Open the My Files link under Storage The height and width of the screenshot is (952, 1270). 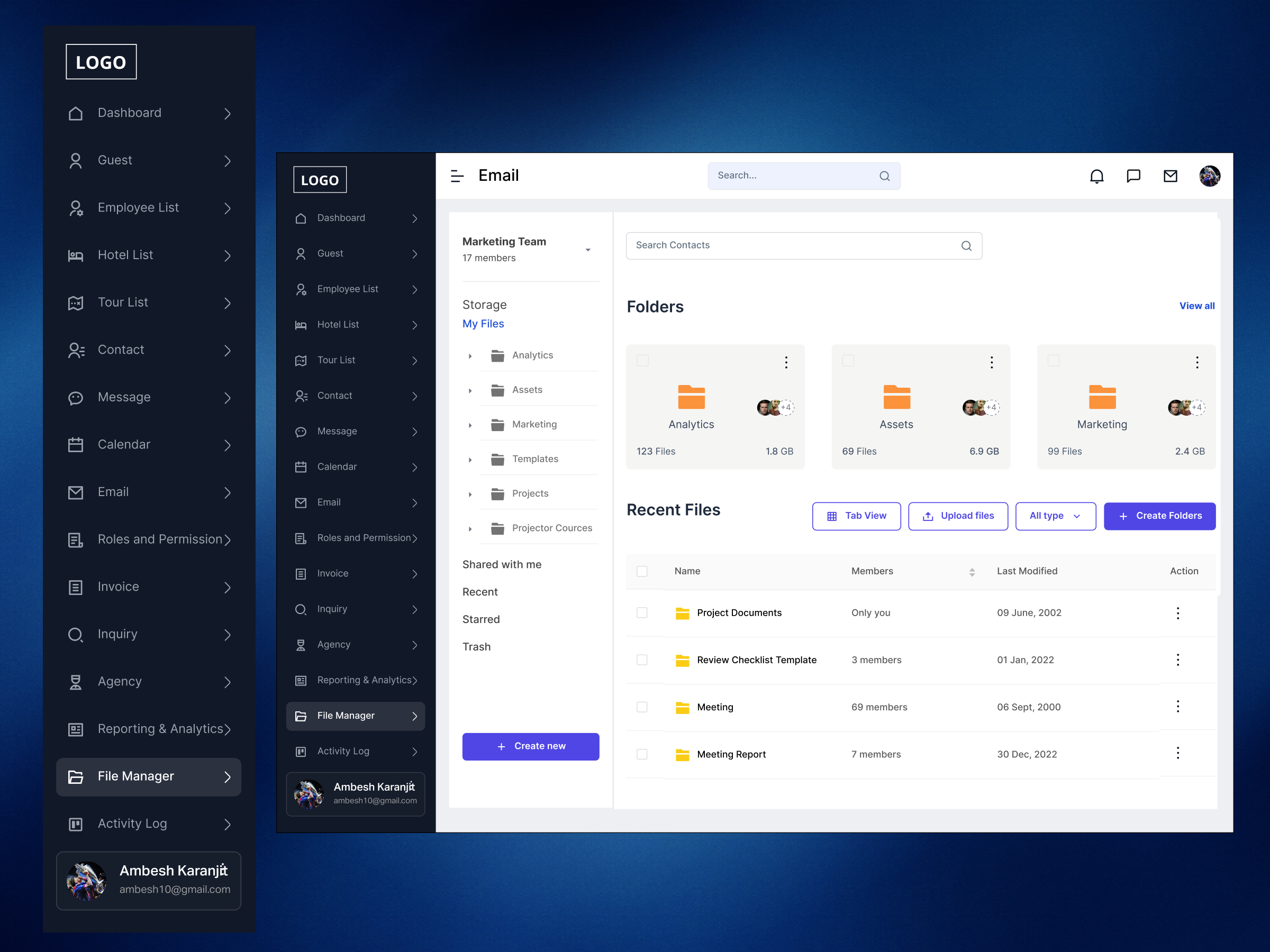pyautogui.click(x=483, y=324)
